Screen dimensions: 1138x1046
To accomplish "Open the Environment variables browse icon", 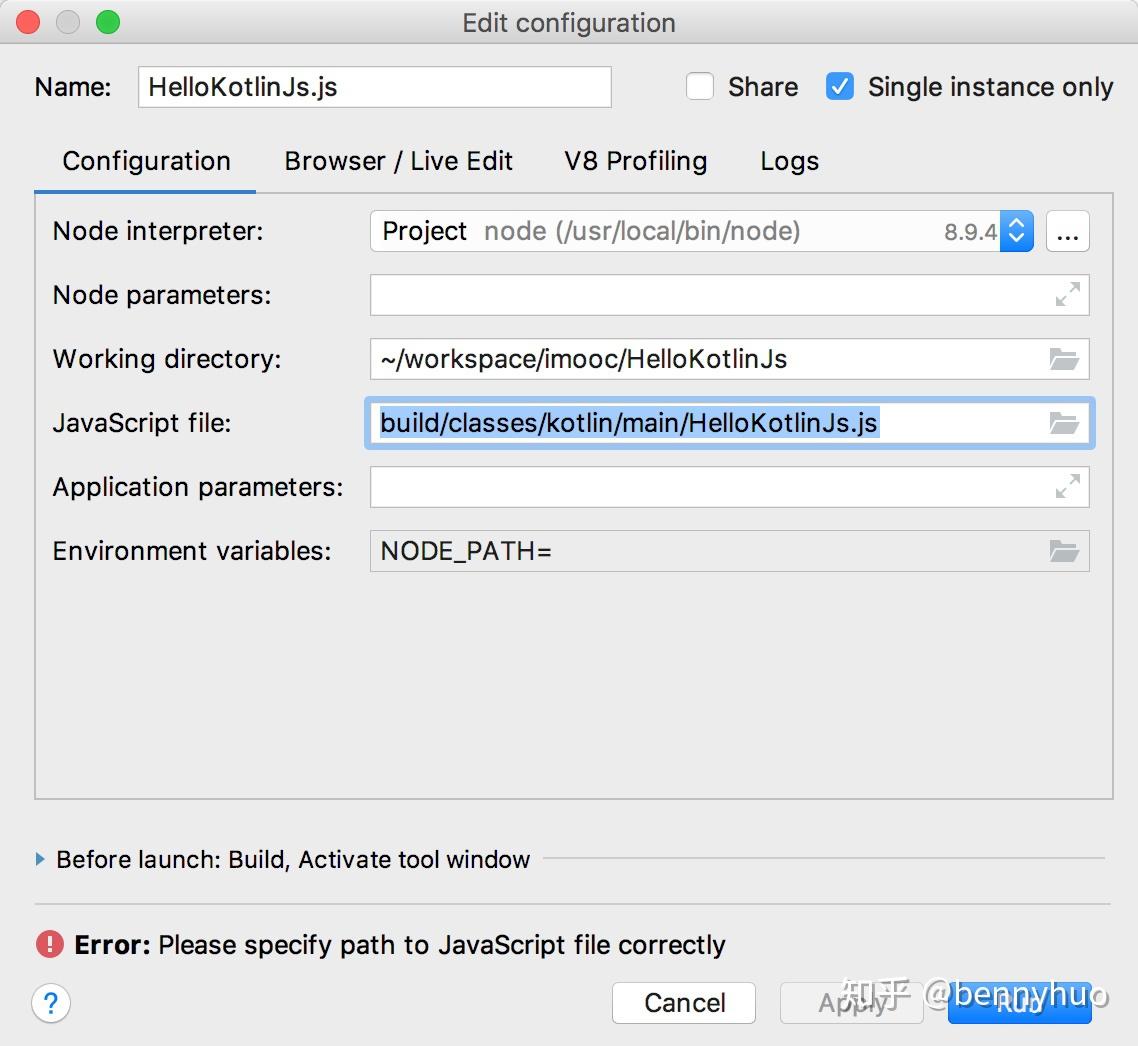I will pyautogui.click(x=1064, y=551).
